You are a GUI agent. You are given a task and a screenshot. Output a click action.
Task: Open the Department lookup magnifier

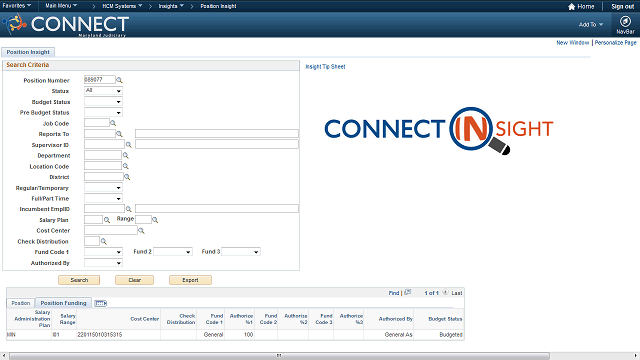click(126, 156)
